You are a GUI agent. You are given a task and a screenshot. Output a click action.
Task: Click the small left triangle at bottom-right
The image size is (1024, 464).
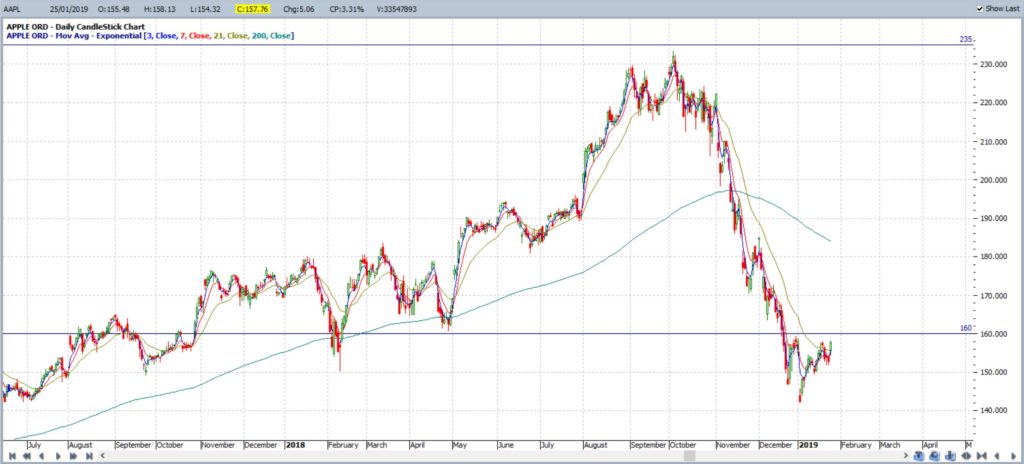click(997, 456)
